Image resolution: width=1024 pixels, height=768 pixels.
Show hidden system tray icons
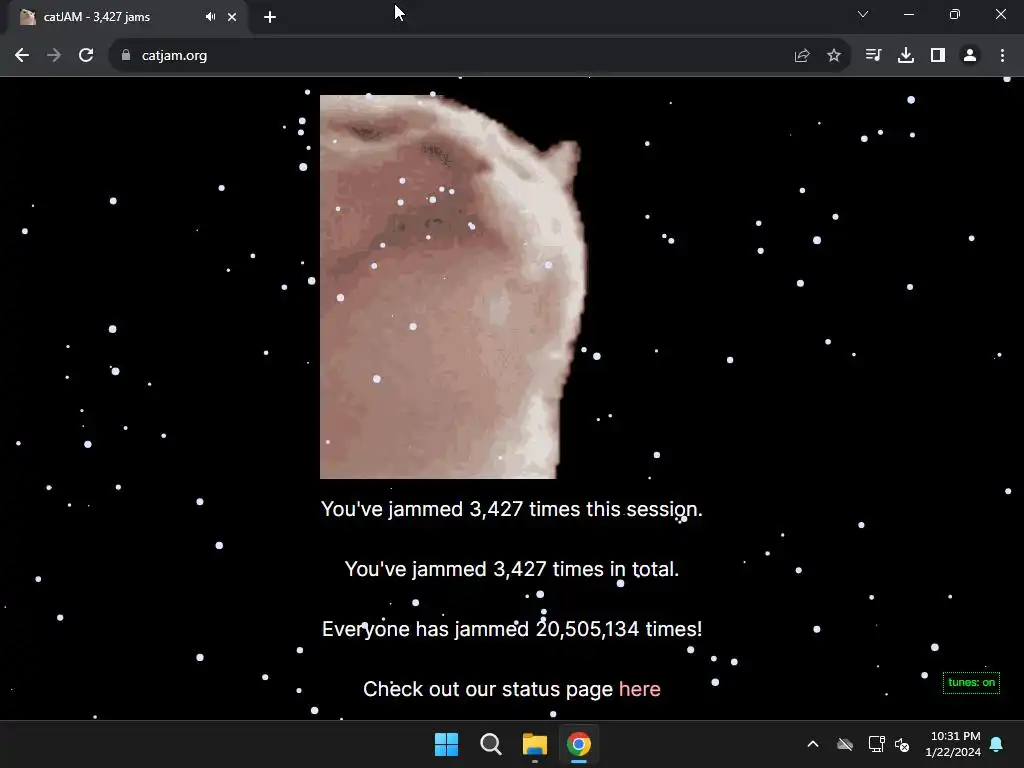pyautogui.click(x=813, y=744)
